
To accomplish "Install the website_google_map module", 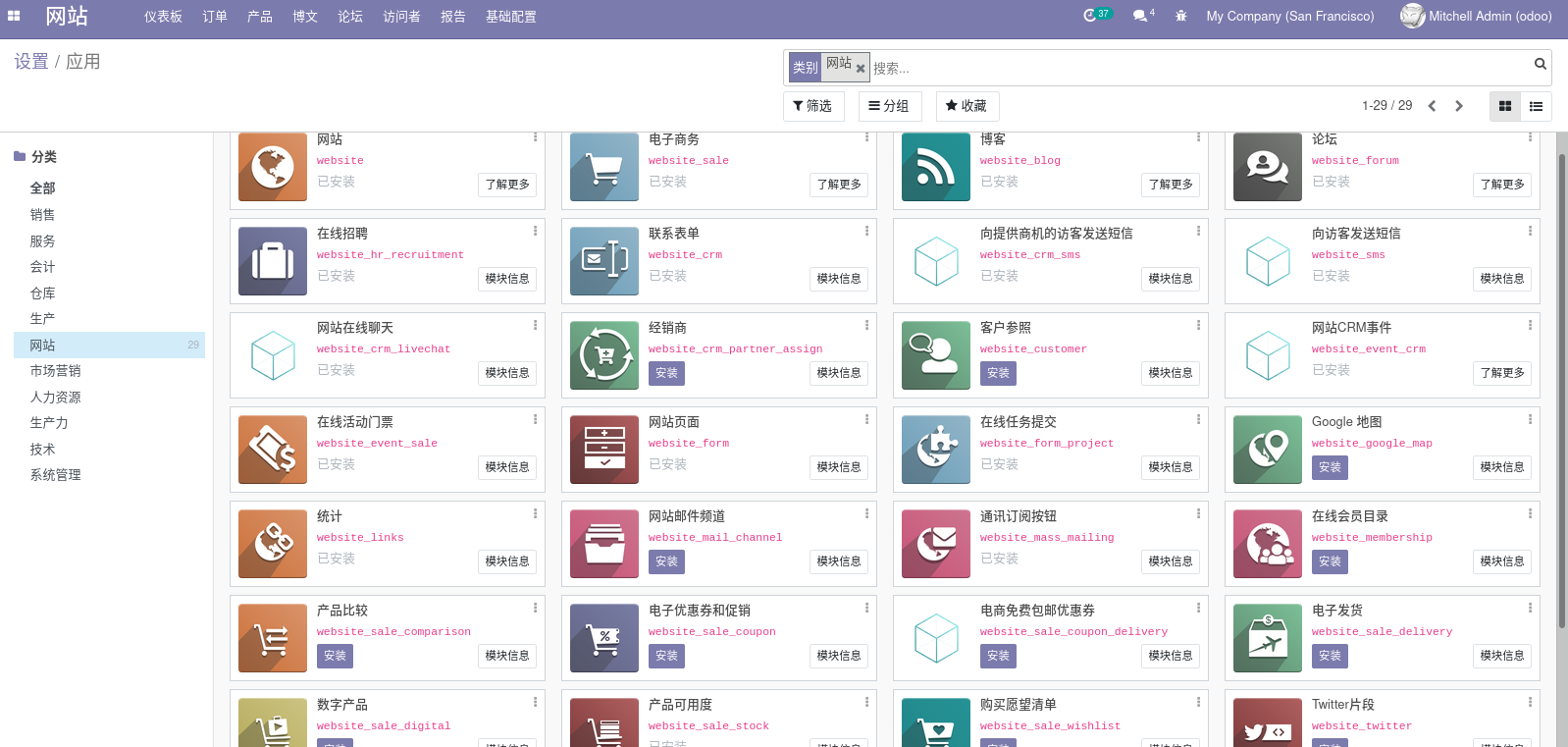I will coord(1330,467).
